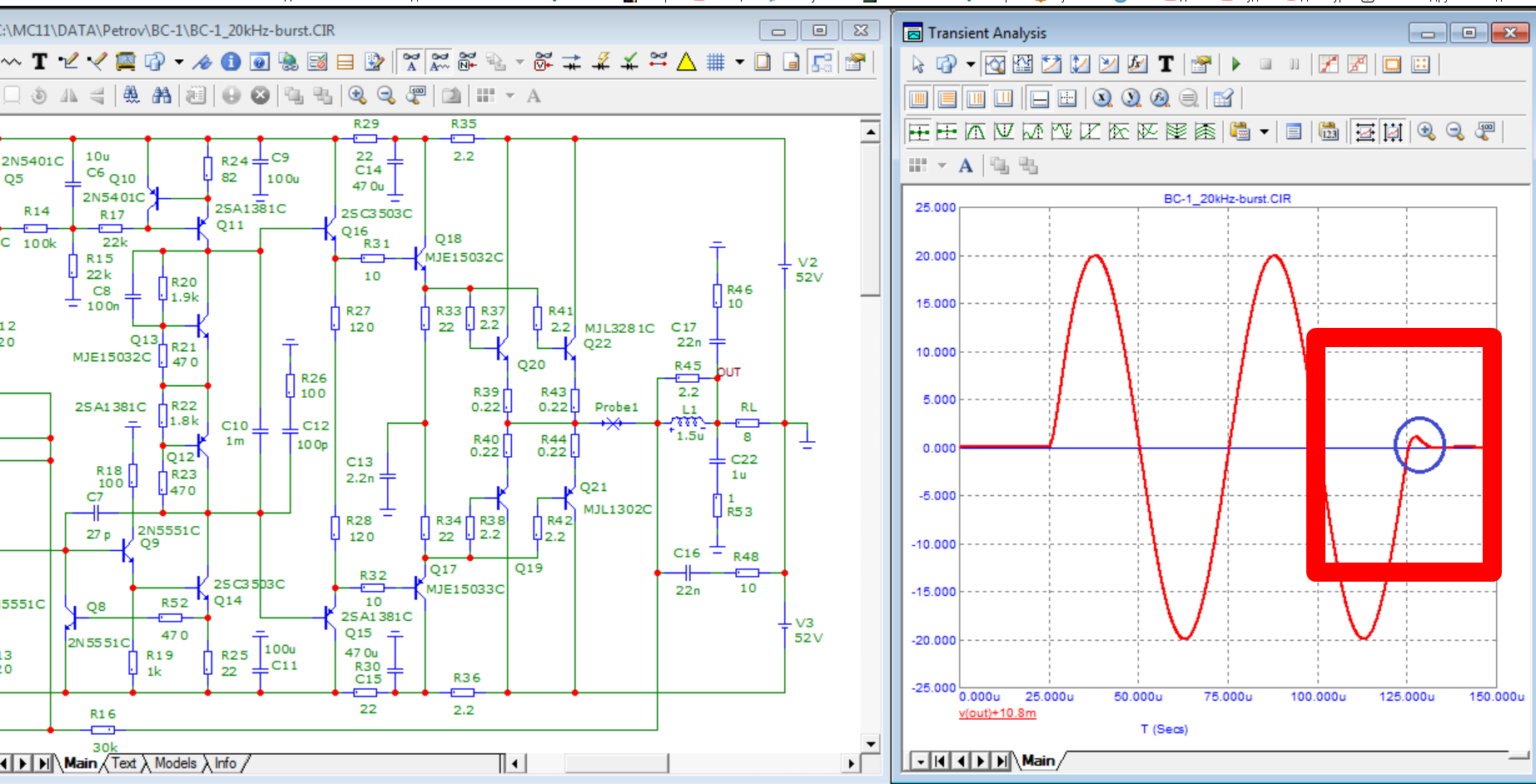
Task: Select the pointer tool in Transient Analysis
Action: click(x=918, y=64)
